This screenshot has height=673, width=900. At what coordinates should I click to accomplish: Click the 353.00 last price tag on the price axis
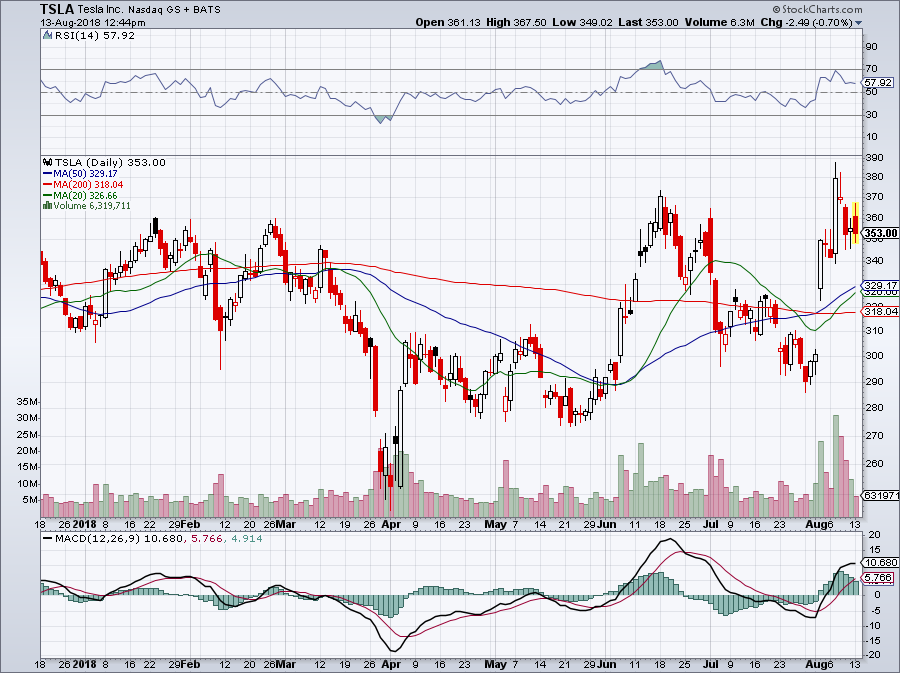click(x=880, y=233)
